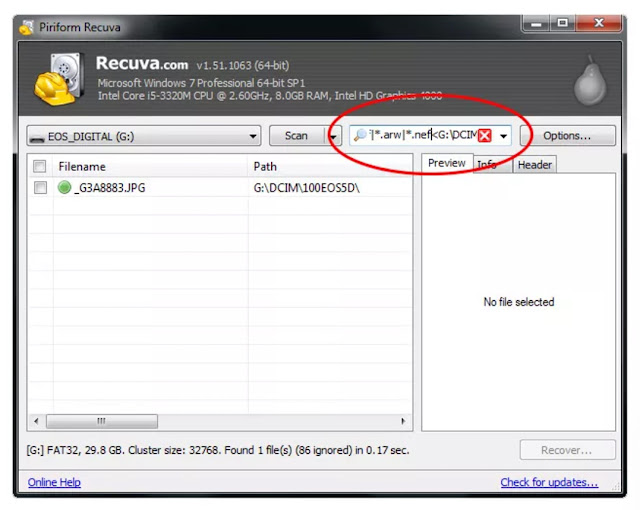Click the file list's left scroll arrow

[x=36, y=421]
